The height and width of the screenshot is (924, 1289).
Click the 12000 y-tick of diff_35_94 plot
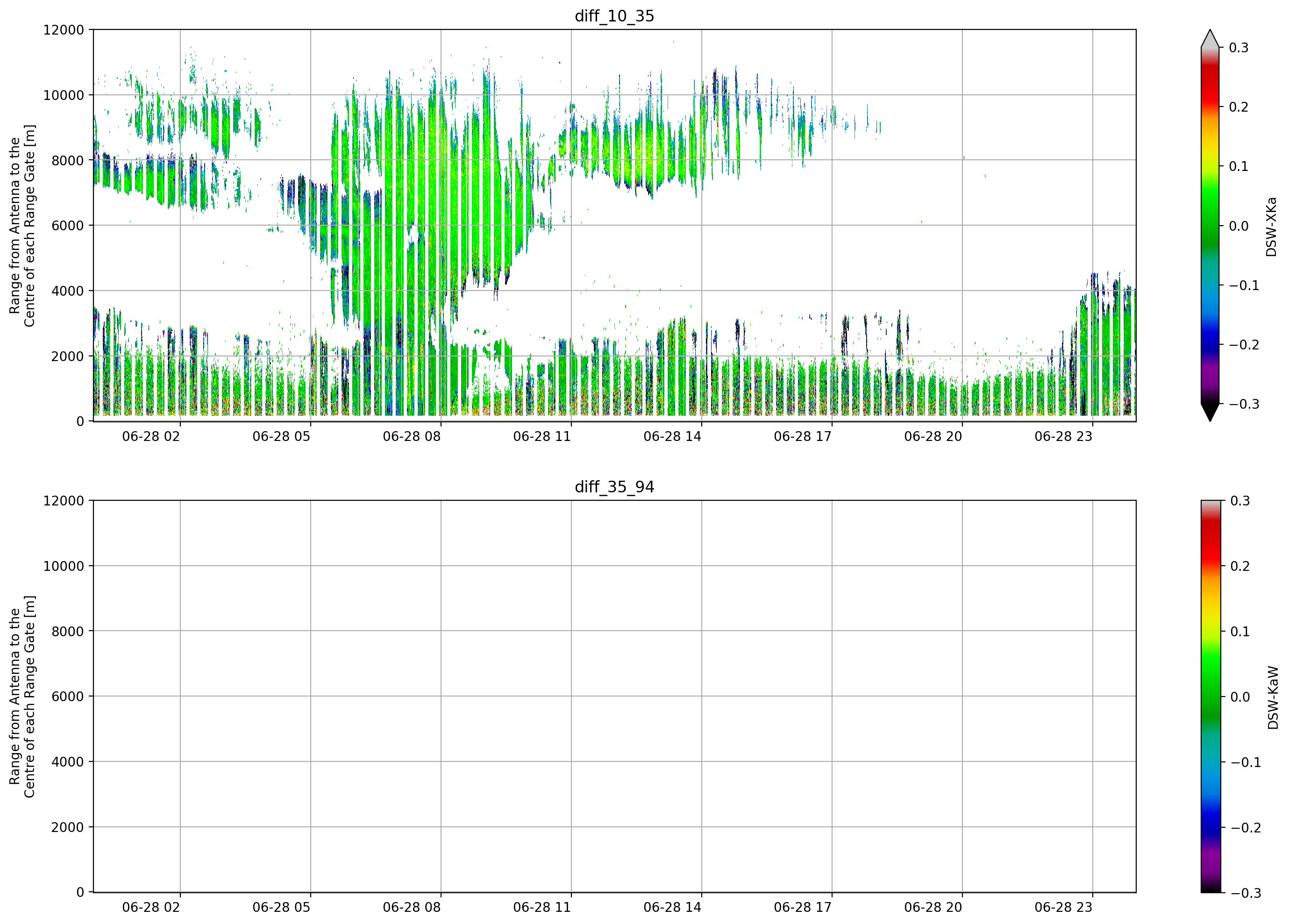[x=64, y=501]
